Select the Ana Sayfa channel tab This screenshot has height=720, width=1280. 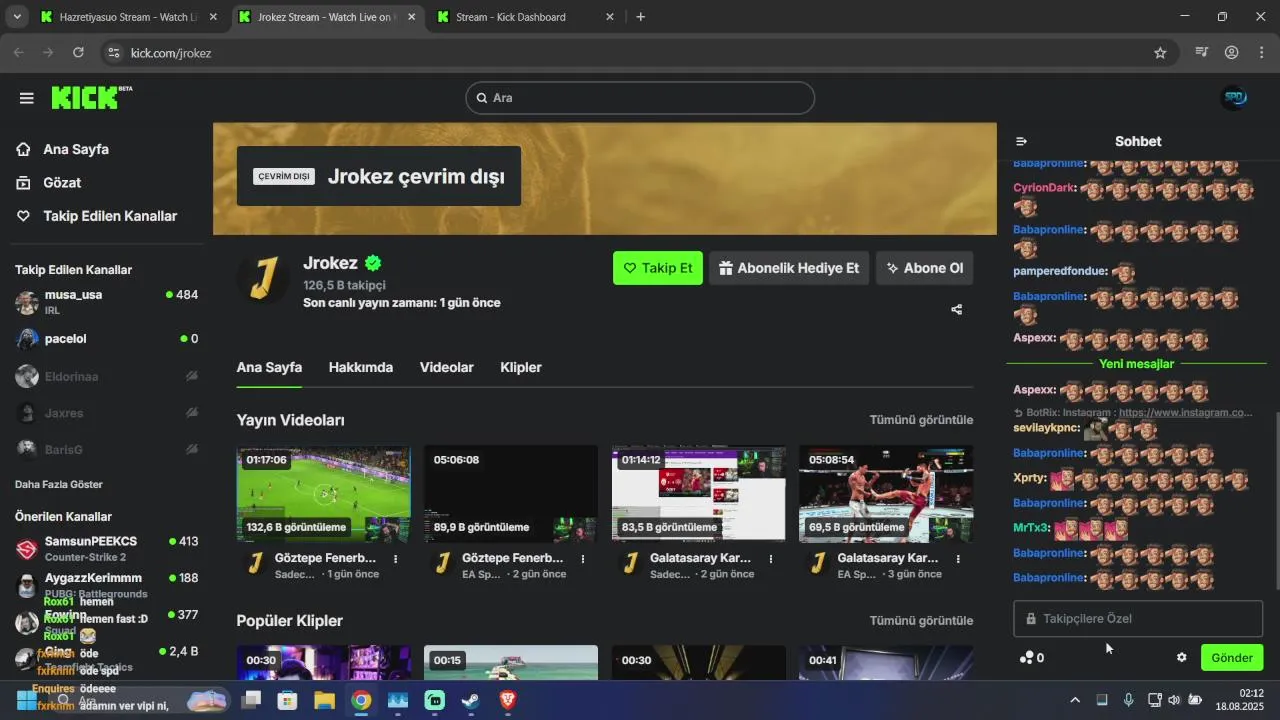pos(269,367)
